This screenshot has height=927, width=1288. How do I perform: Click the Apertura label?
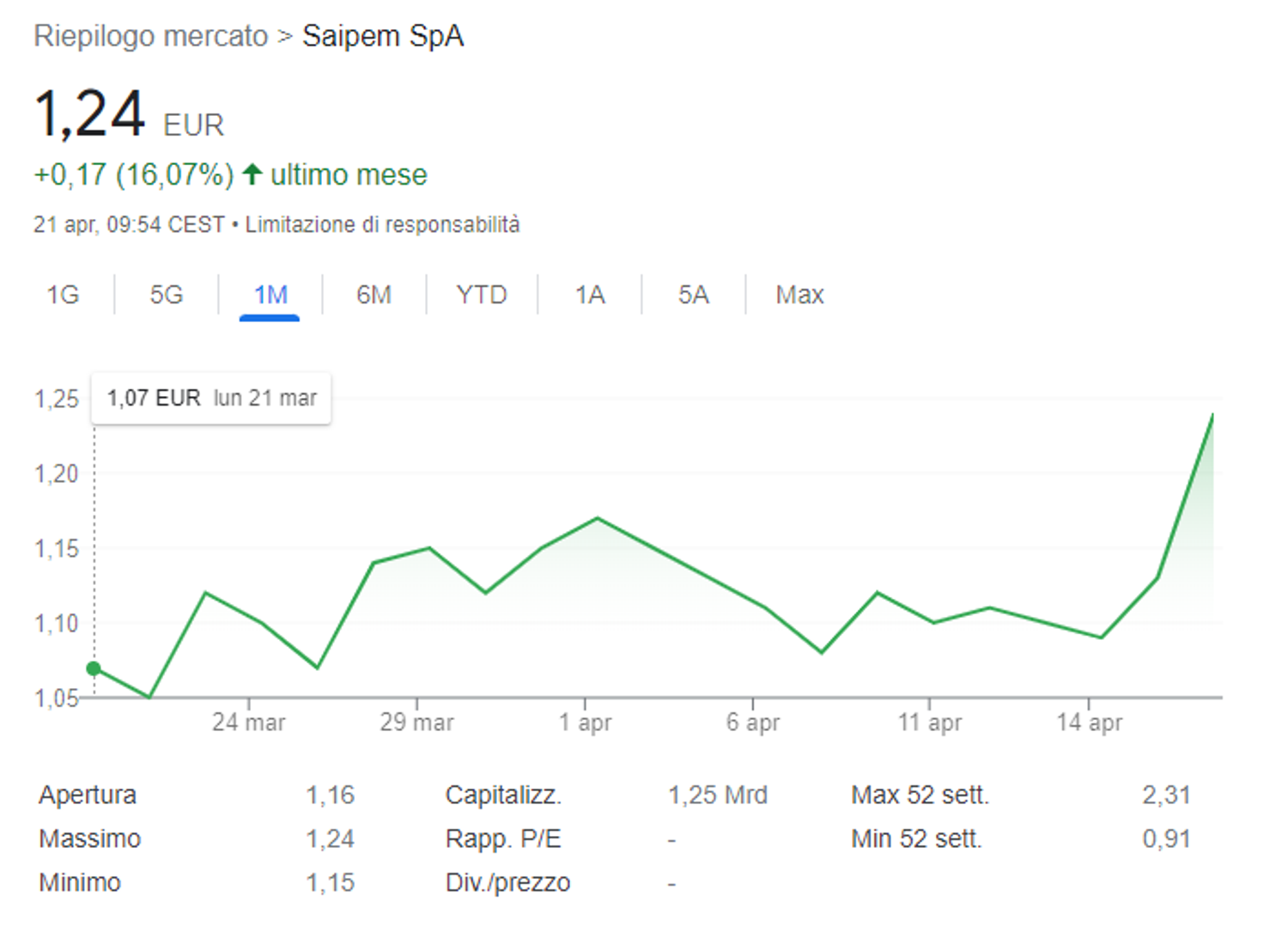tap(88, 795)
